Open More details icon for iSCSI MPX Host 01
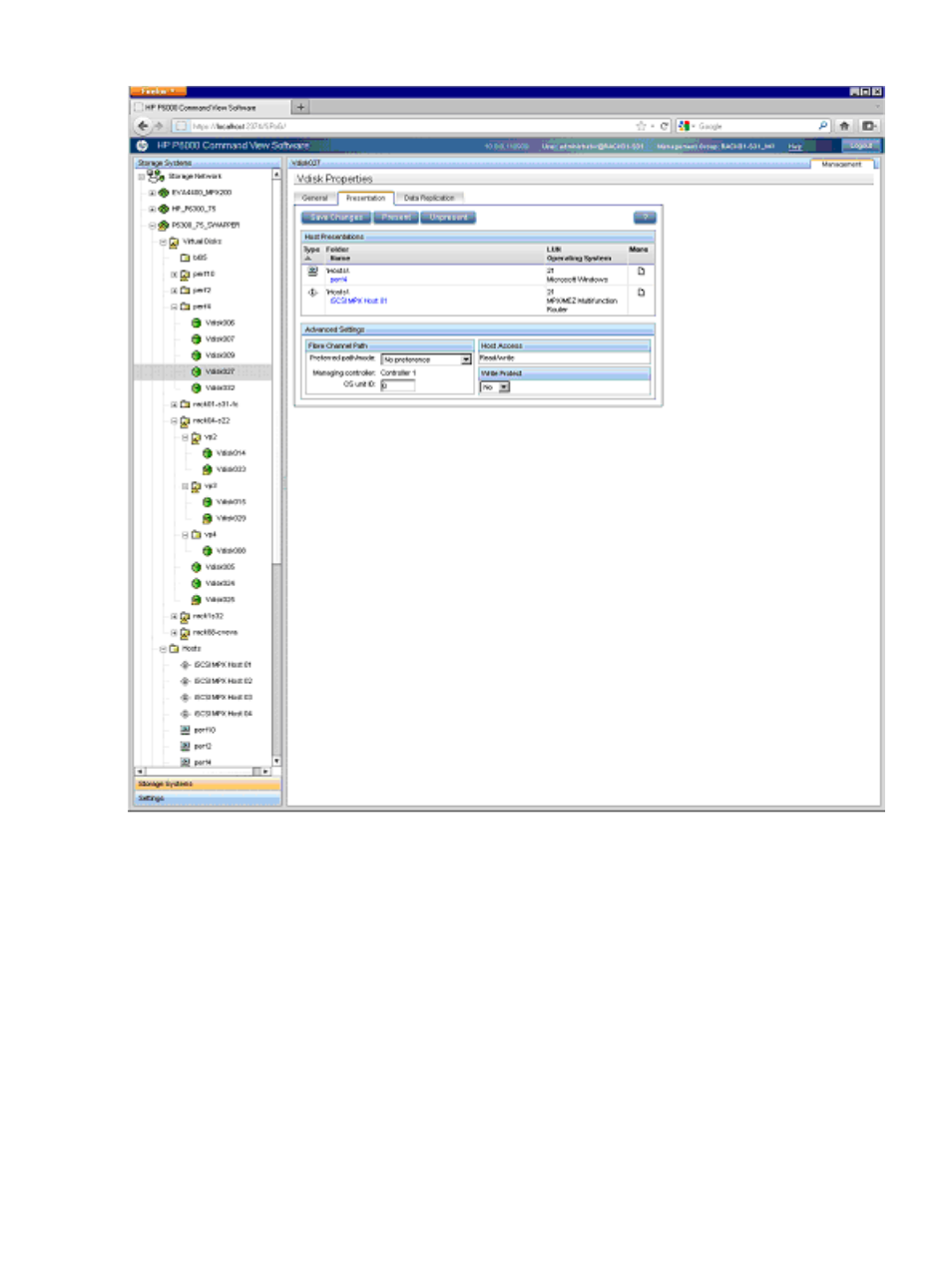Image resolution: width=952 pixels, height=1268 pixels. click(641, 293)
